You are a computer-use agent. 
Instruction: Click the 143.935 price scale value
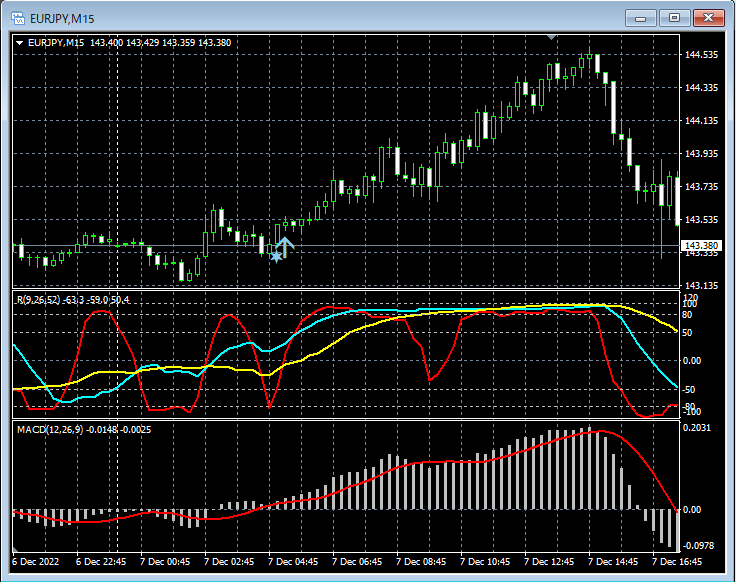coord(702,154)
